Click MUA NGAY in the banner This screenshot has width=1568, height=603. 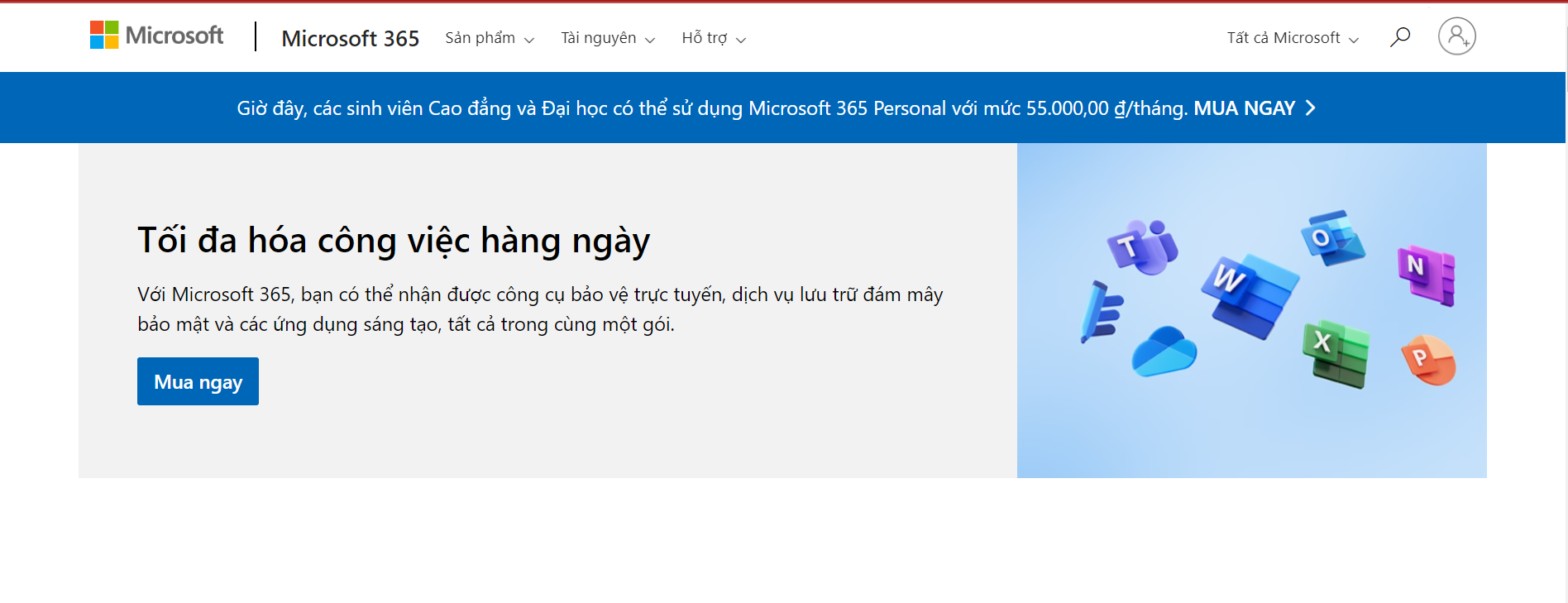[x=1244, y=108]
